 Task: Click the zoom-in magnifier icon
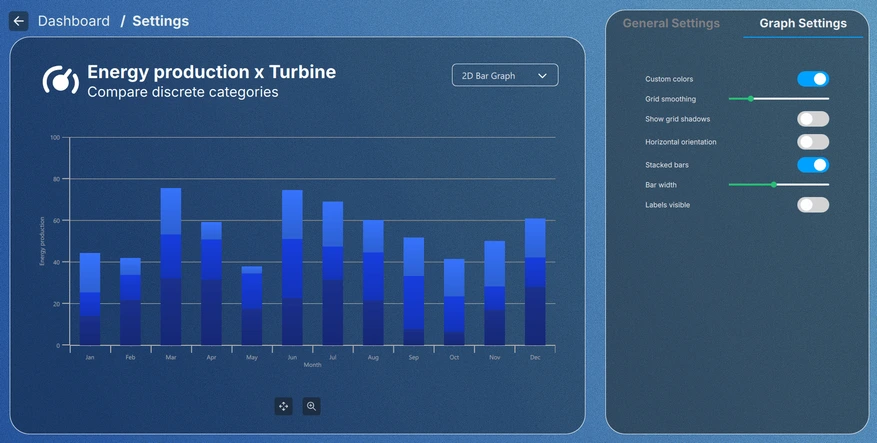click(312, 406)
